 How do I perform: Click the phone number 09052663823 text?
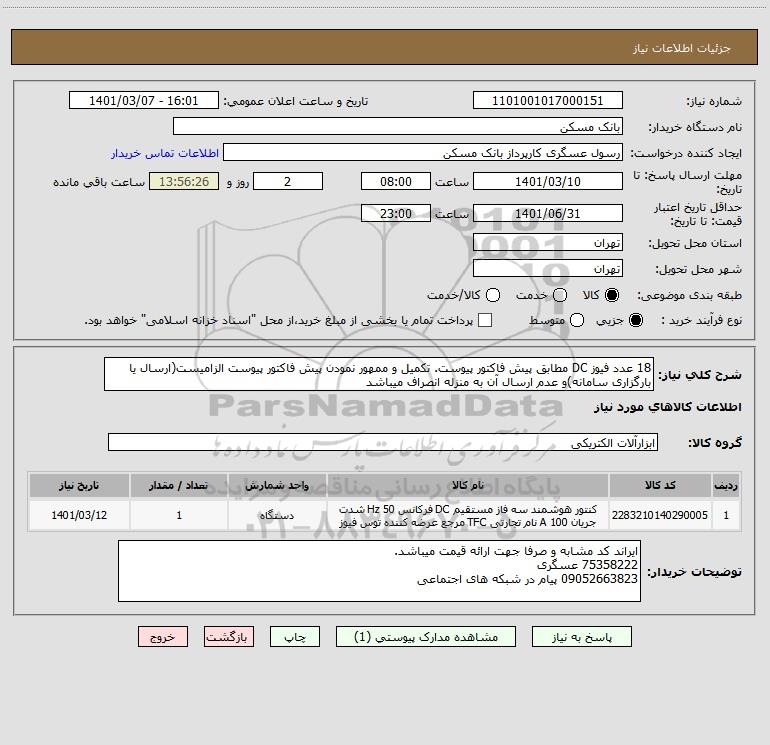point(599,579)
